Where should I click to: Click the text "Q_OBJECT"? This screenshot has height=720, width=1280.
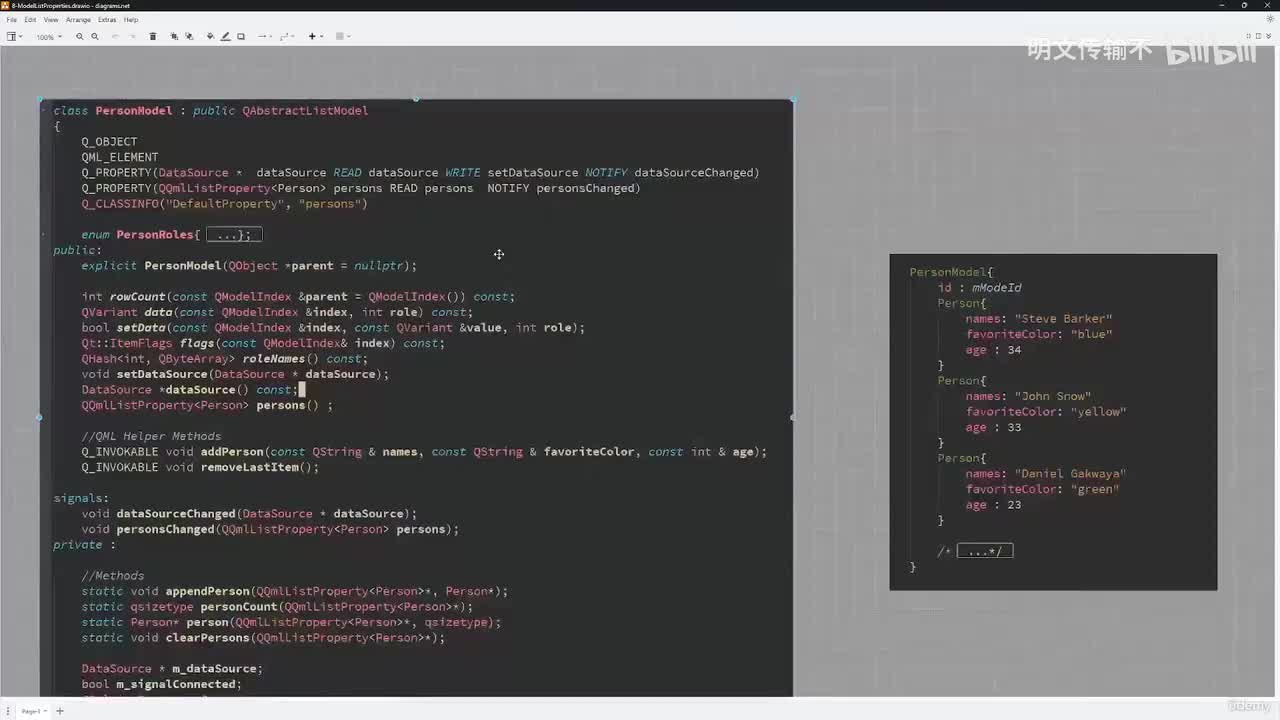click(x=110, y=142)
